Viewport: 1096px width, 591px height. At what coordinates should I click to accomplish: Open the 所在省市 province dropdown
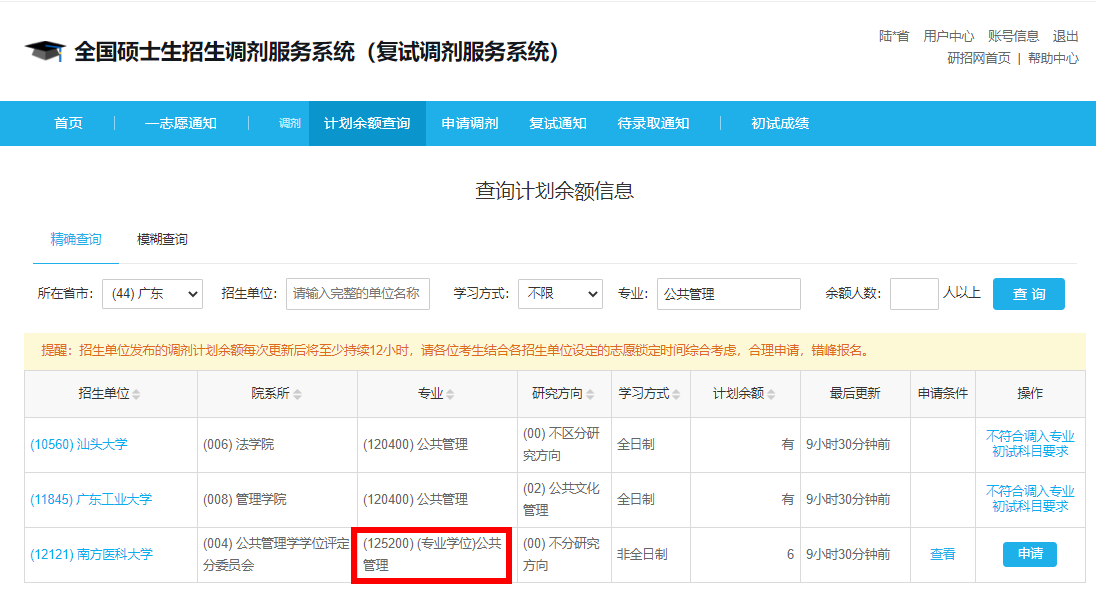point(152,294)
